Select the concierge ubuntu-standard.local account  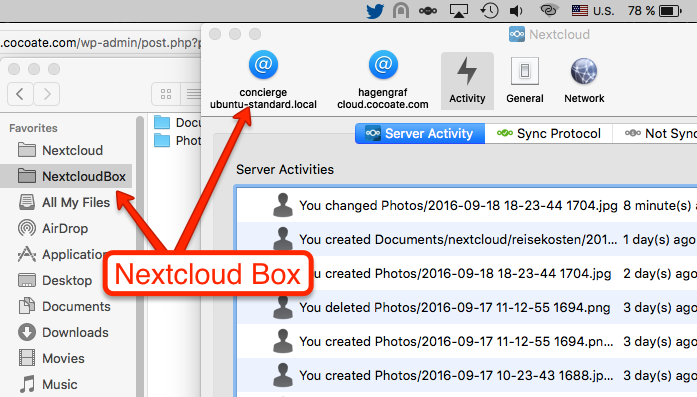click(263, 80)
